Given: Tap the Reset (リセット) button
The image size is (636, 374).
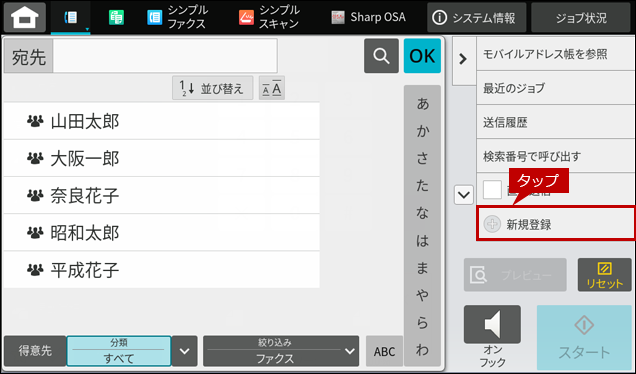Looking at the screenshot, I should pyautogui.click(x=604, y=275).
